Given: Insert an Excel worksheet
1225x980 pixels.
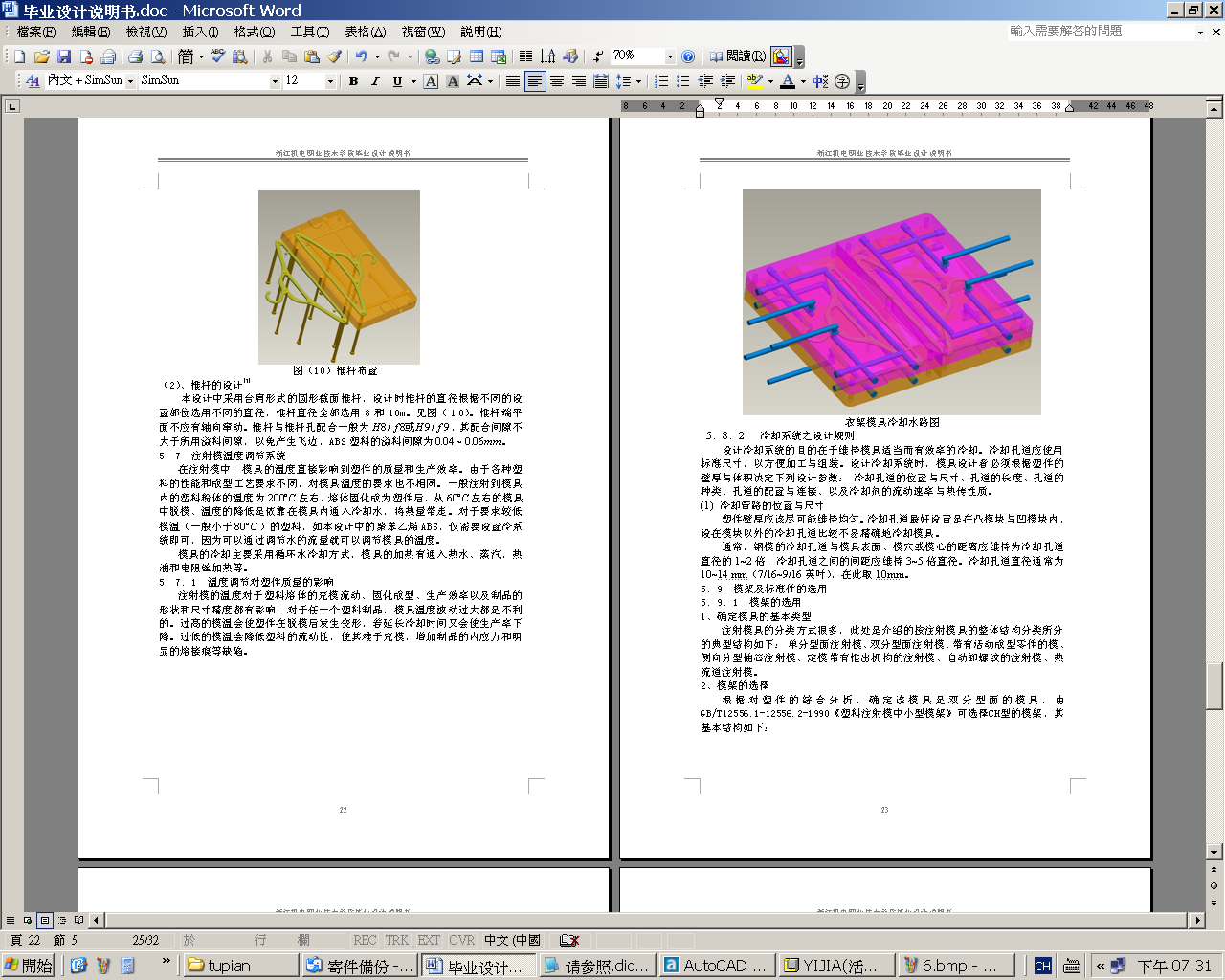Looking at the screenshot, I should click(x=499, y=56).
